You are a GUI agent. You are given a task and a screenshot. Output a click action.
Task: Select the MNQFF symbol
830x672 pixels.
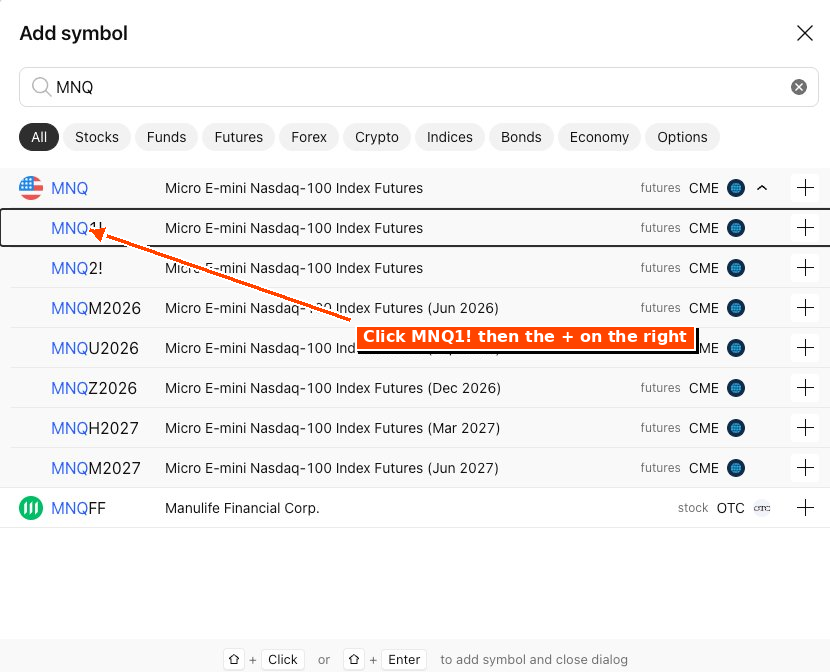[x=78, y=508]
